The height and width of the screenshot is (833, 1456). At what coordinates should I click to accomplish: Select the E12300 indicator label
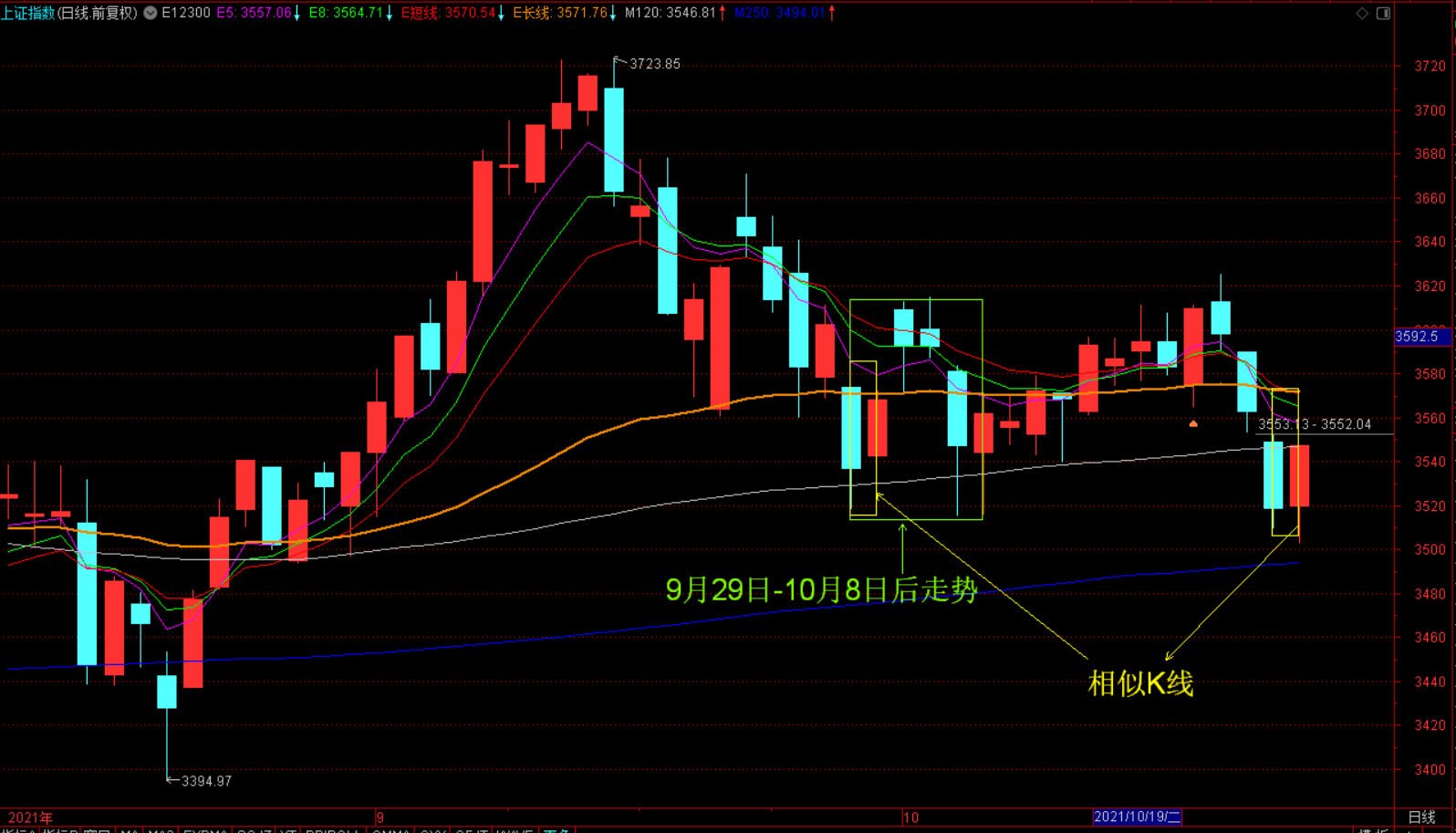[186, 13]
